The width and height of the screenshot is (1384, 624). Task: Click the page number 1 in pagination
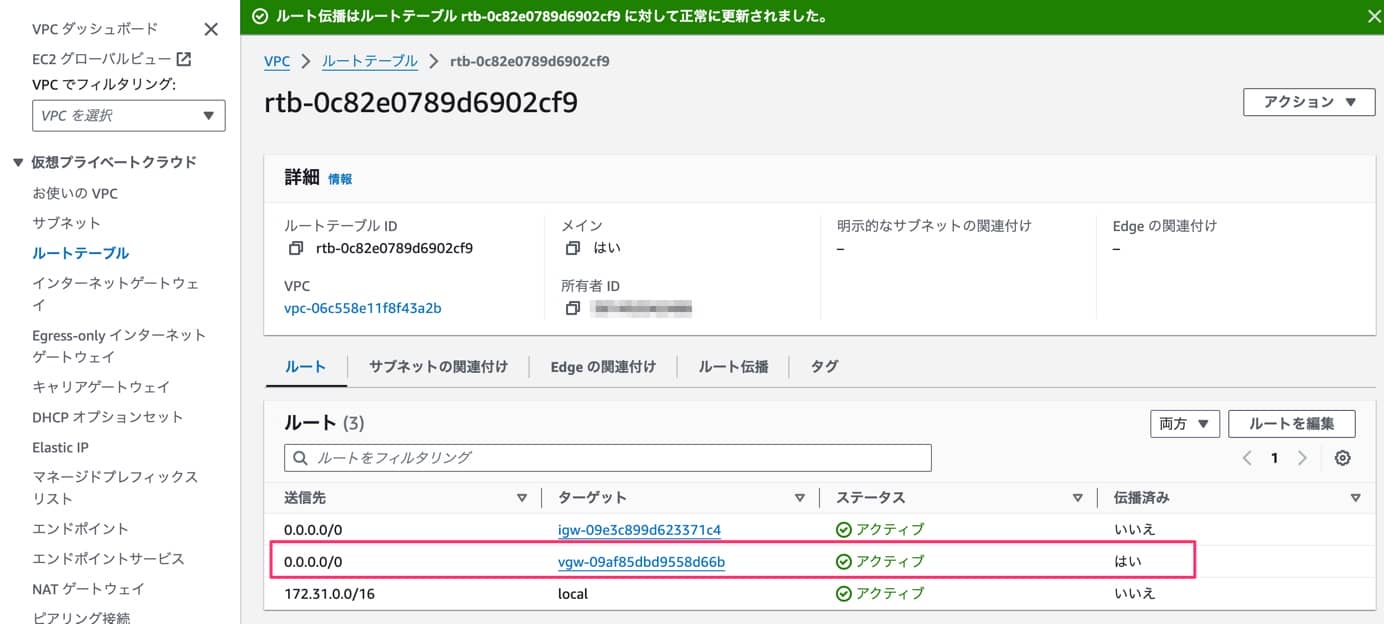(1274, 458)
